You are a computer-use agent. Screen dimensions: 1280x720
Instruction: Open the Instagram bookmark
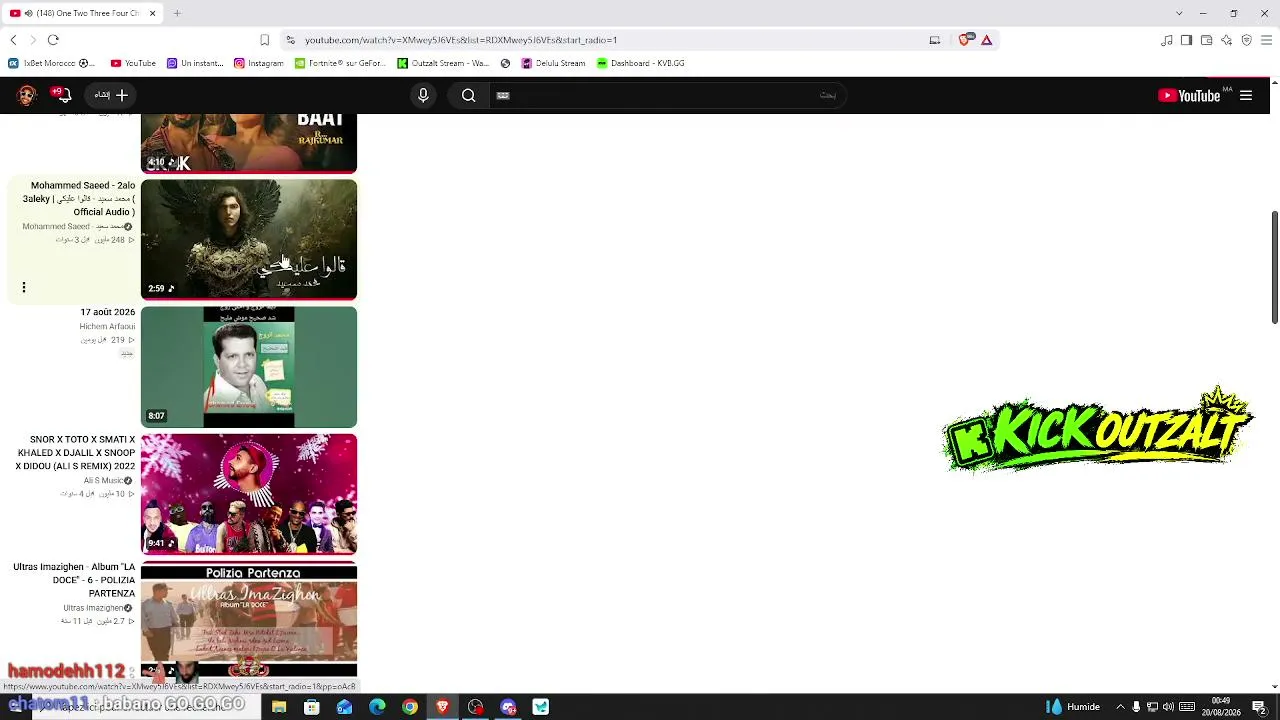pyautogui.click(x=258, y=63)
